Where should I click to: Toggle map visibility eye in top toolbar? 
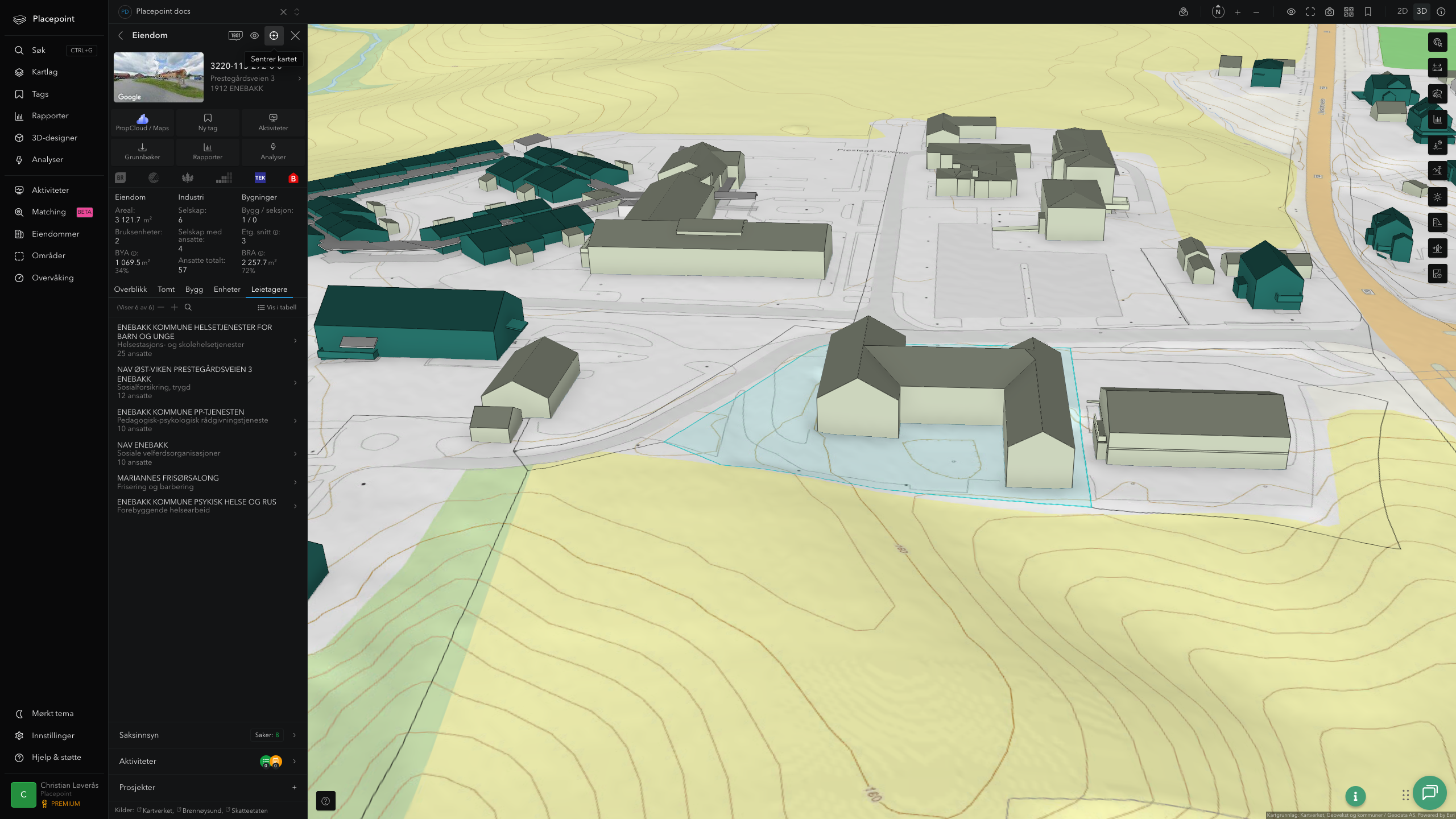point(1291,12)
